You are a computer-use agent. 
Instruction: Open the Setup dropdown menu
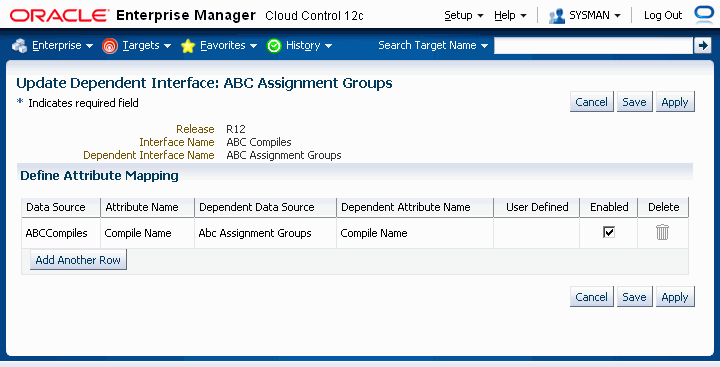[x=464, y=16]
